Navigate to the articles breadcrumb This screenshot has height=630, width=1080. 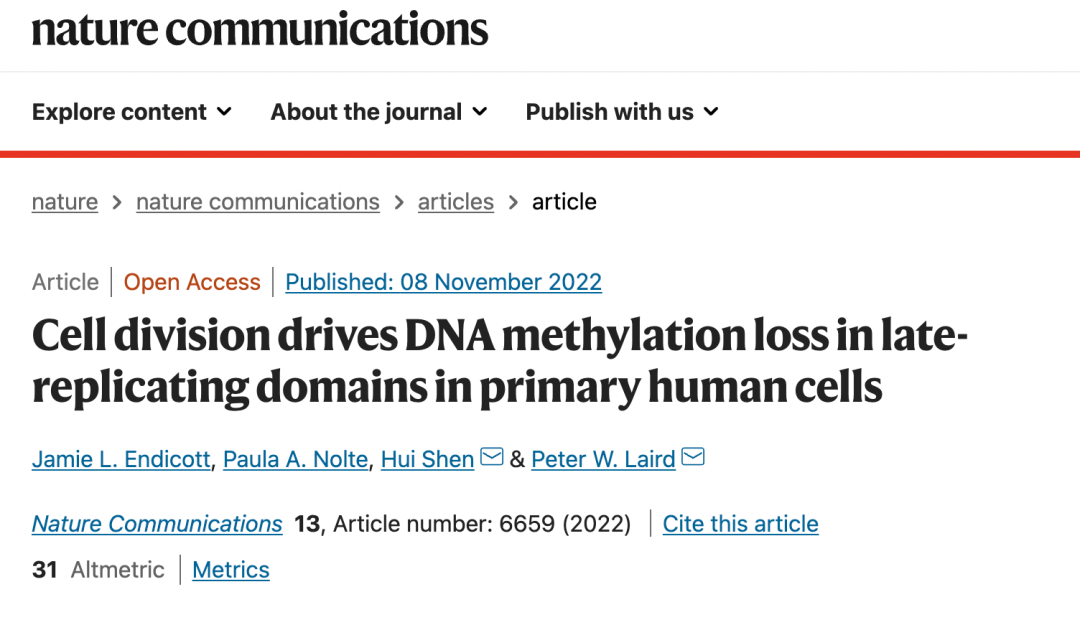click(456, 202)
